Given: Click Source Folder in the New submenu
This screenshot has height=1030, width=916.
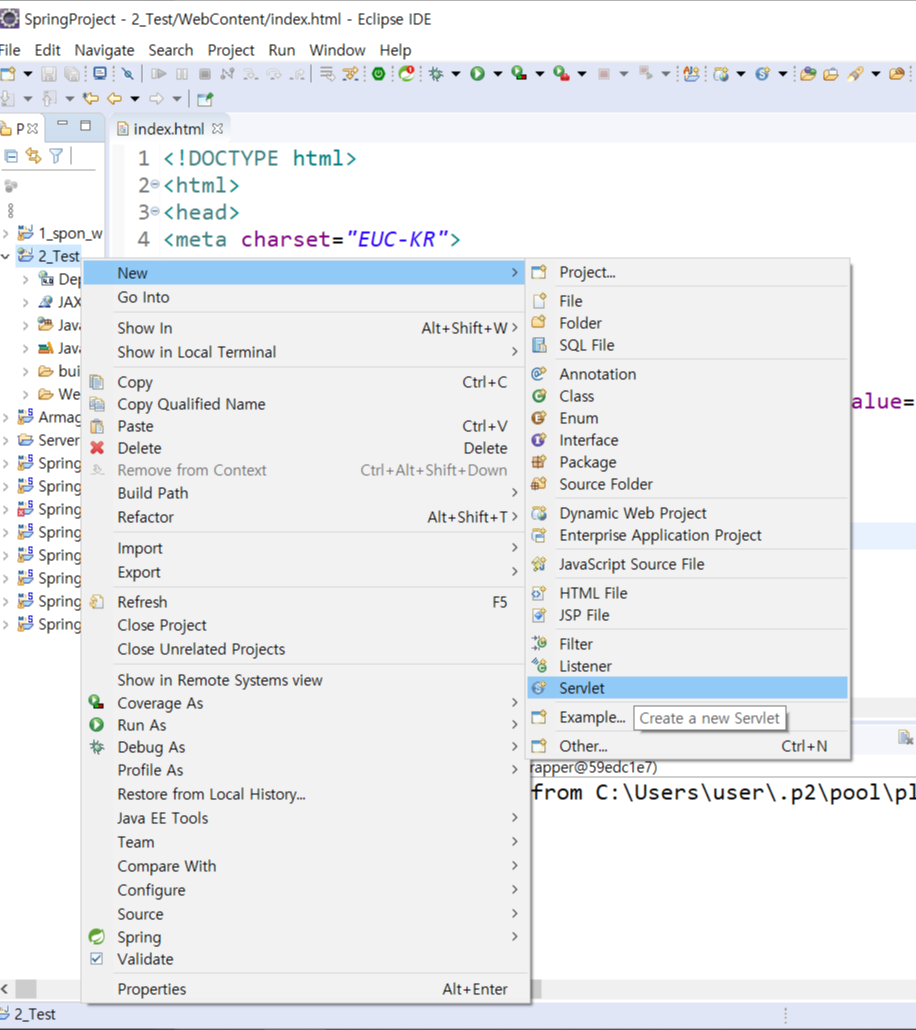Looking at the screenshot, I should [687, 484].
